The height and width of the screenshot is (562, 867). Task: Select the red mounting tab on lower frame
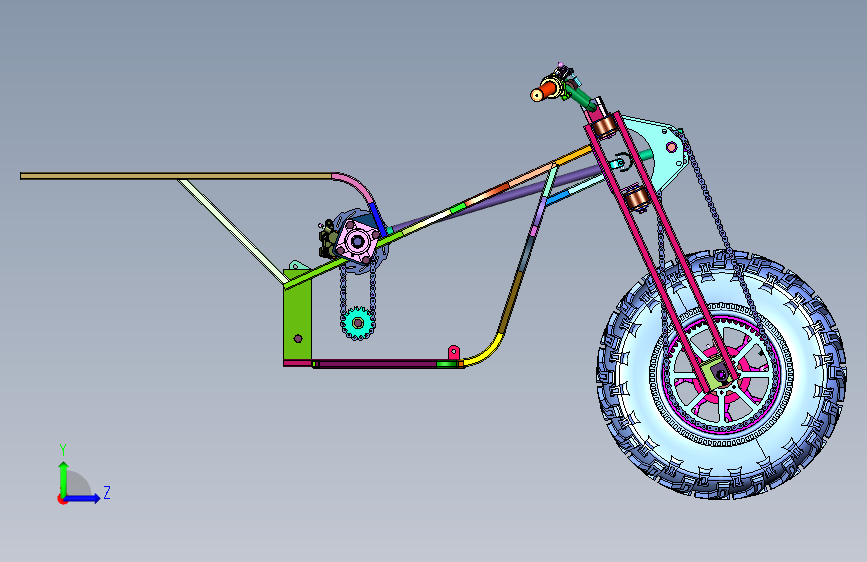453,352
